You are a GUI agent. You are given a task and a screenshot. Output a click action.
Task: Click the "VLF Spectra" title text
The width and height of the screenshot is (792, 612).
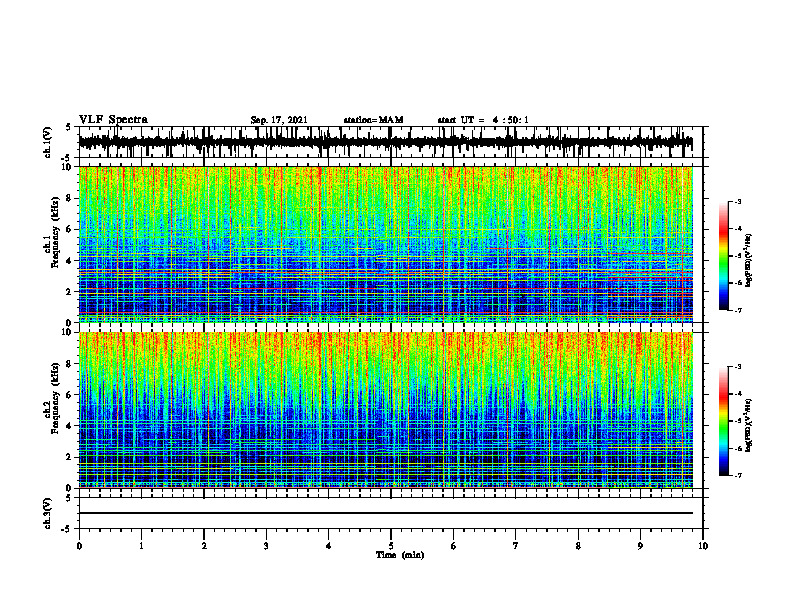point(113,120)
